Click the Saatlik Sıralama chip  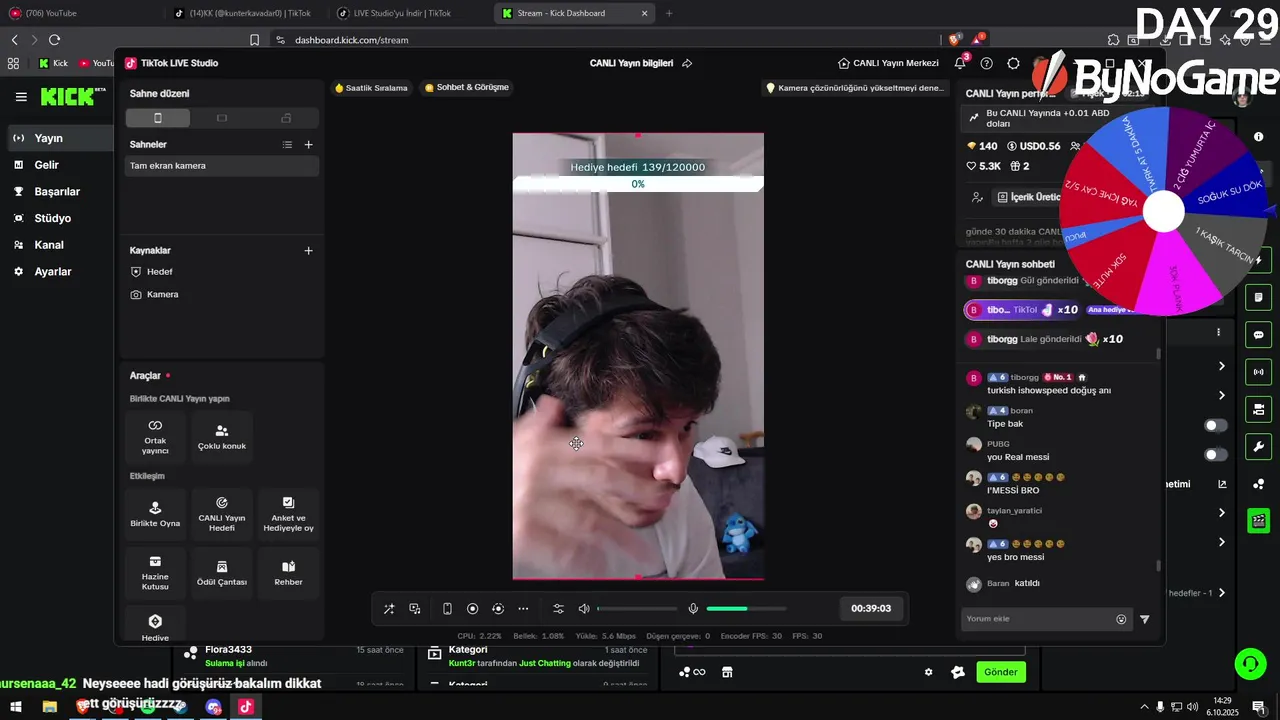[x=371, y=88]
